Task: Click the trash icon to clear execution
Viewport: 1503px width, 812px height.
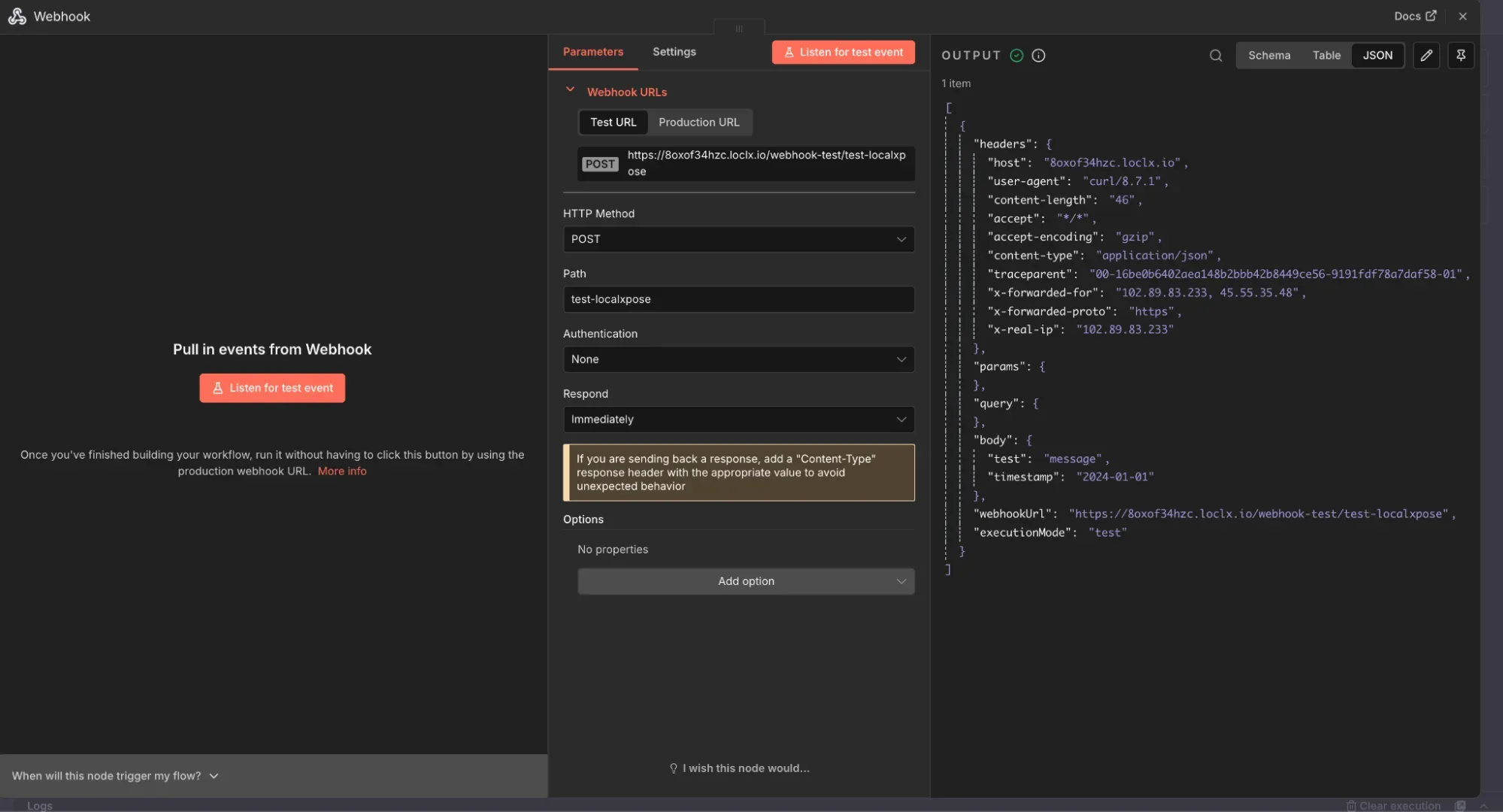Action: click(x=1353, y=804)
